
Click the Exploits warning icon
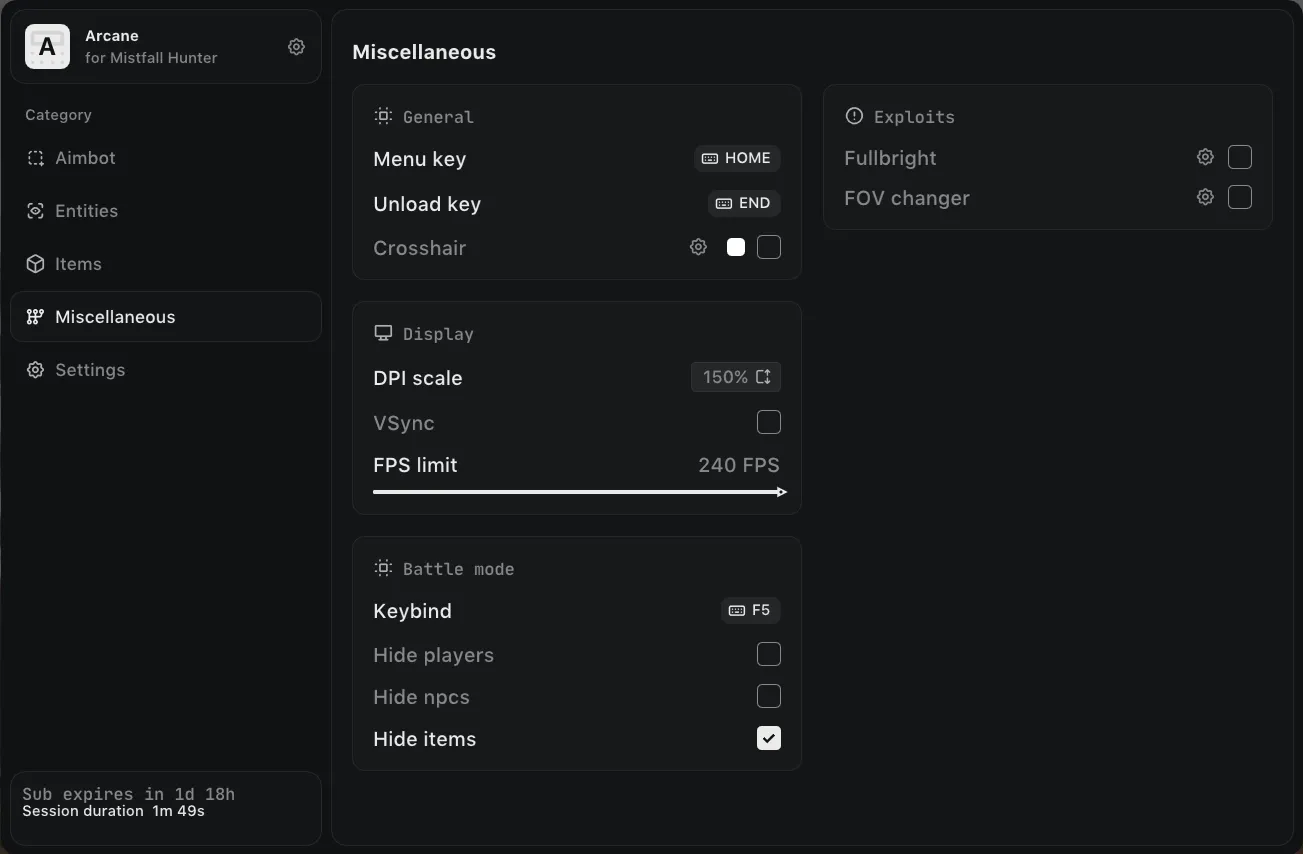click(854, 116)
